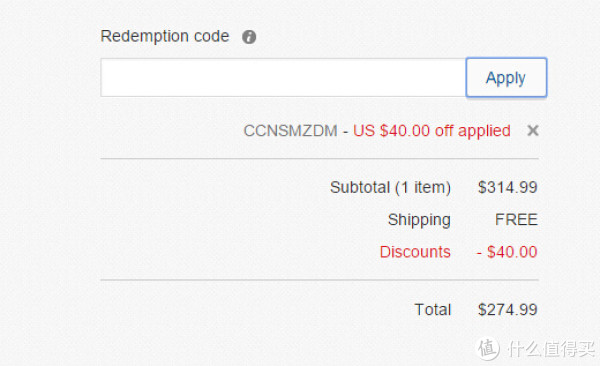The image size is (600, 366).
Task: Click the 值 watermark logo icon
Action: (488, 348)
